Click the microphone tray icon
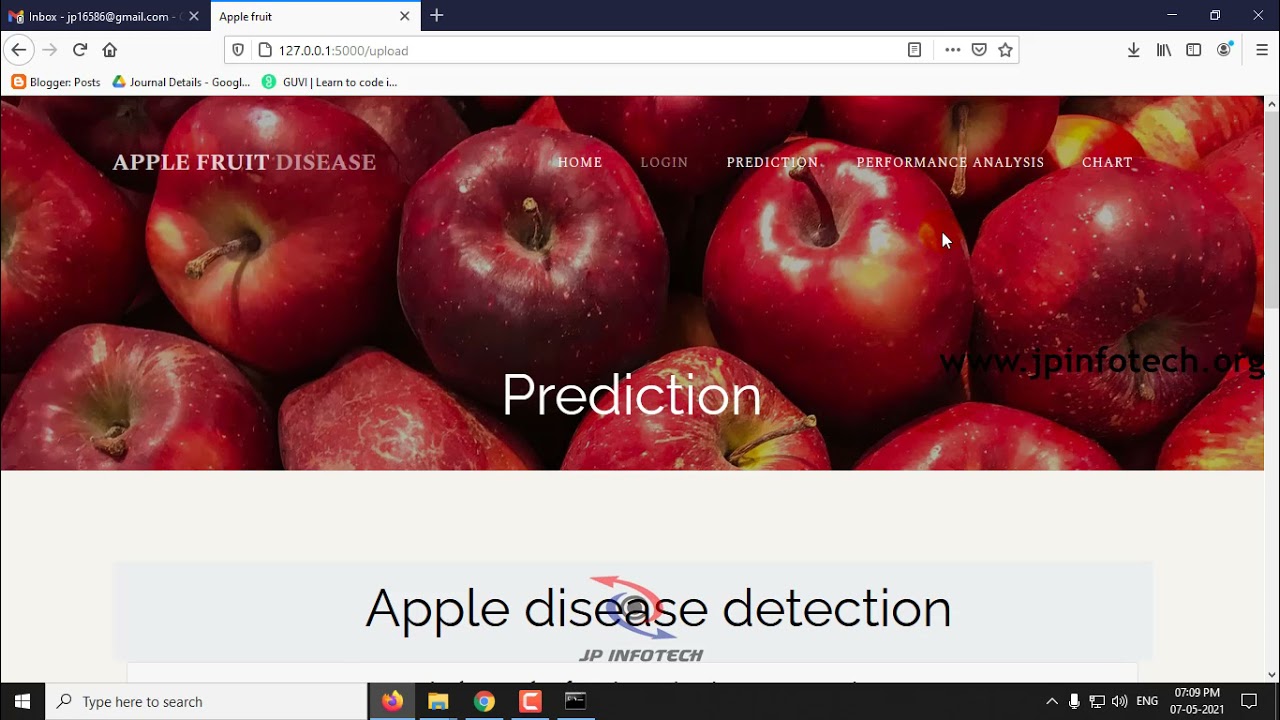Viewport: 1280px width, 720px height. click(x=1074, y=701)
